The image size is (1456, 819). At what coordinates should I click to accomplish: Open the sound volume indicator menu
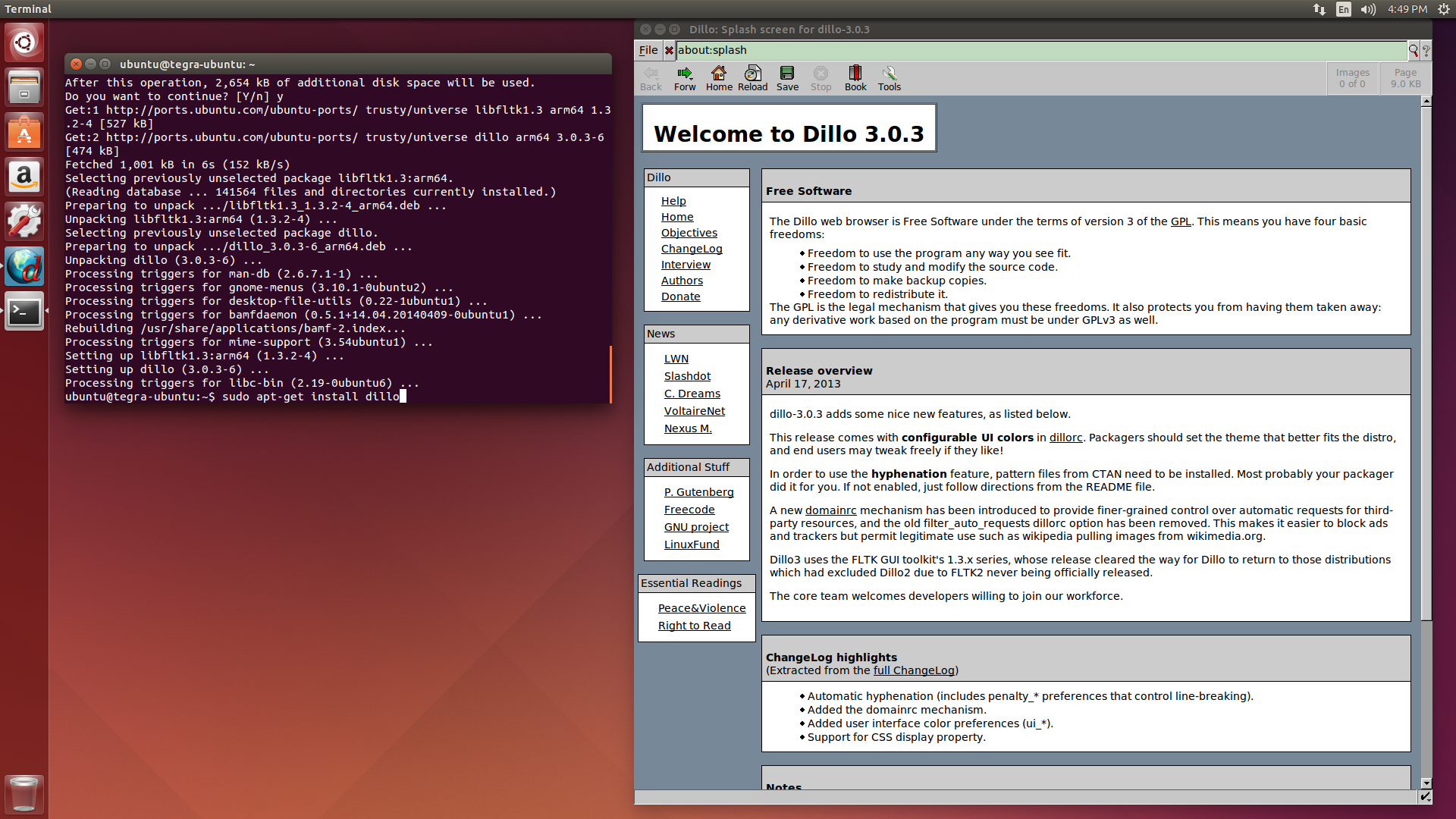coord(1368,9)
